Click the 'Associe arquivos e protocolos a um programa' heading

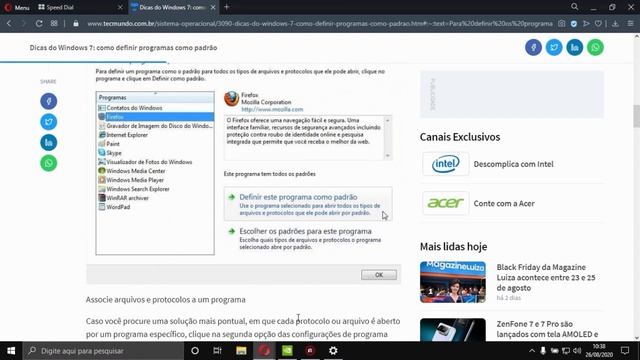coord(166,300)
